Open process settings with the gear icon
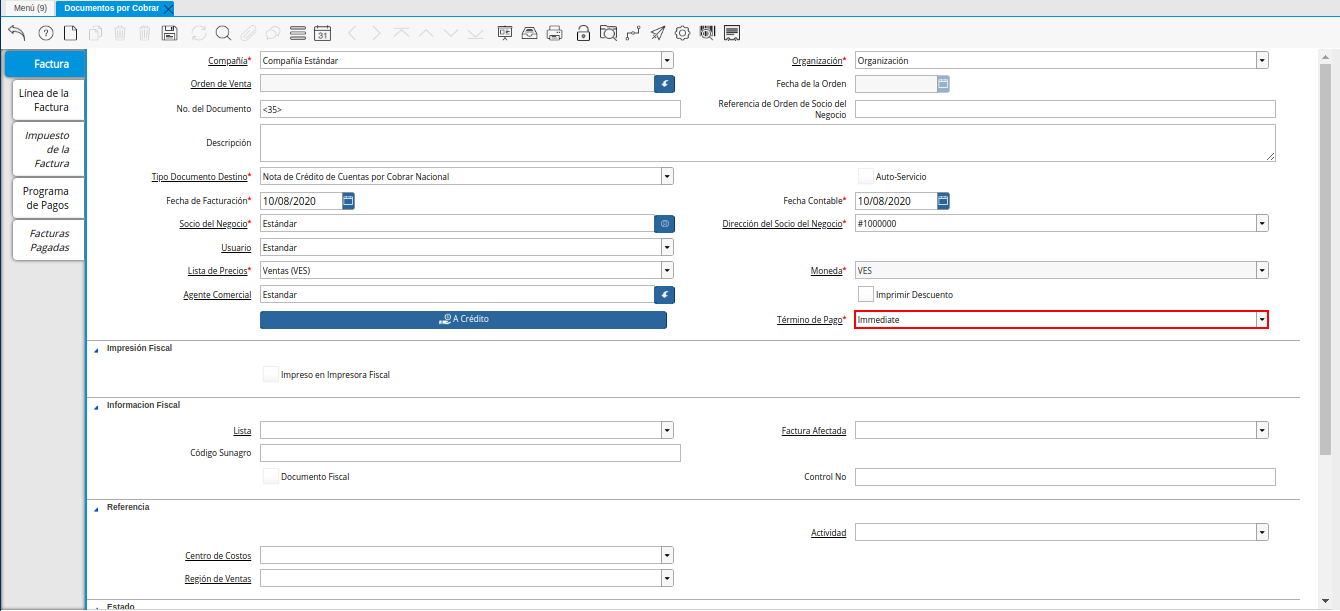The image size is (1340, 611). coord(683,33)
